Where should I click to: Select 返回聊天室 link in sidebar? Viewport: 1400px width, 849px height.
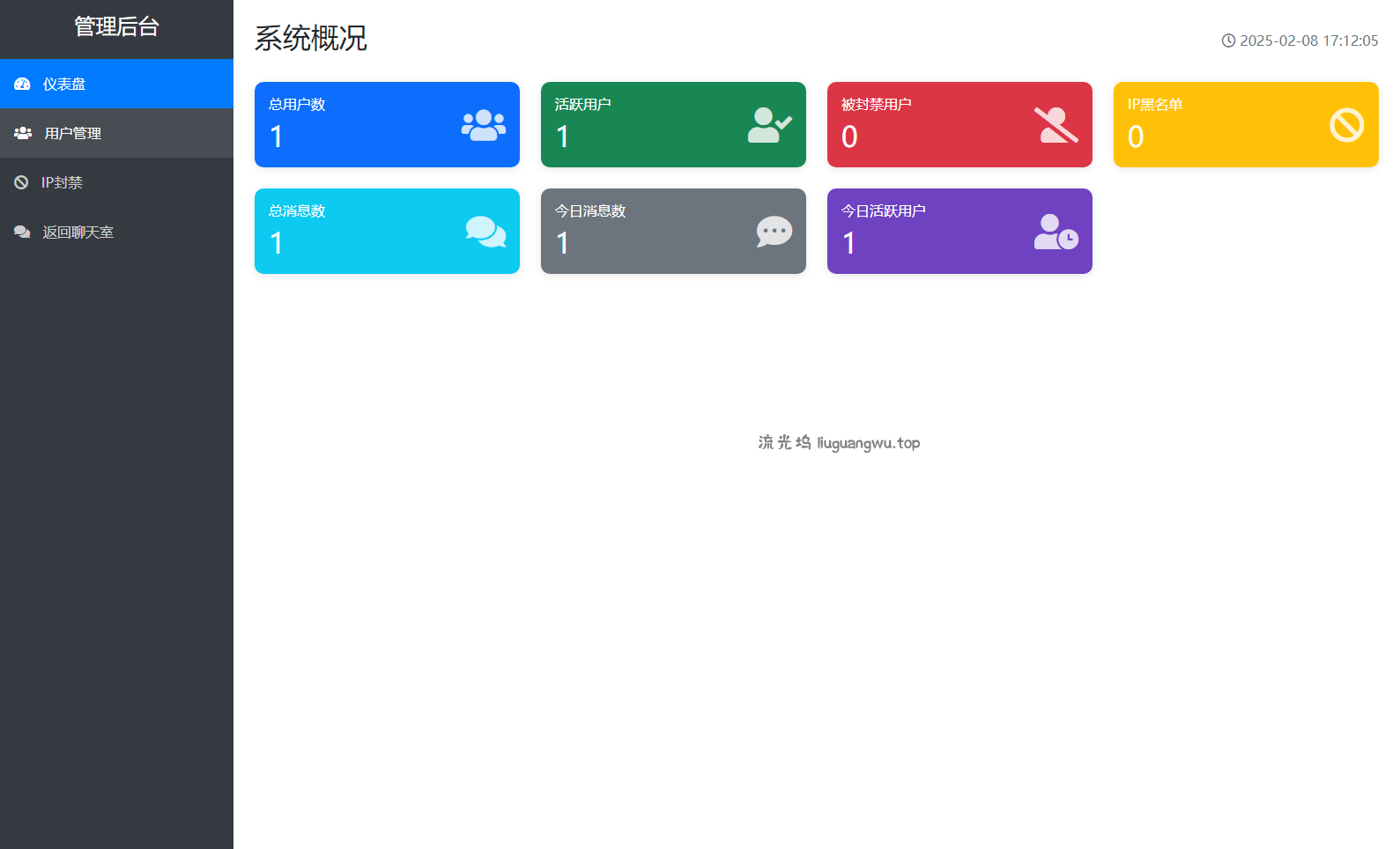click(x=78, y=232)
